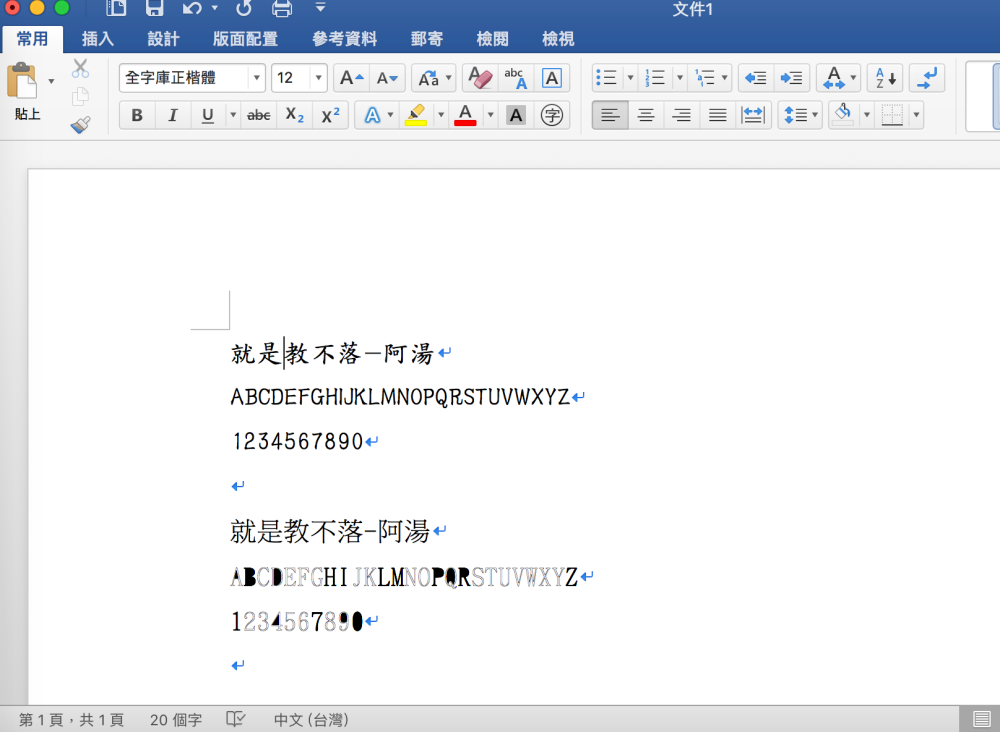Click language 中文 (台灣) in status bar
Viewport: 1000px width, 732px height.
tap(311, 720)
